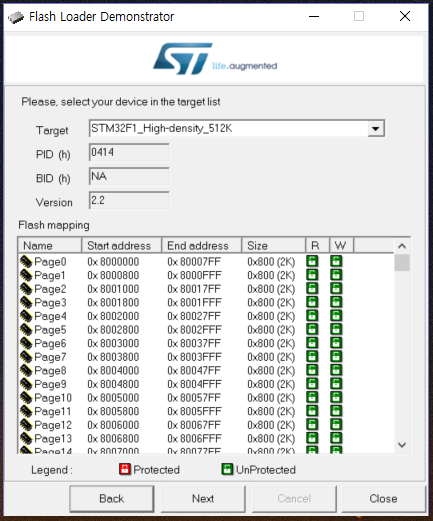Image resolution: width=433 pixels, height=521 pixels.
Task: Click the Start address column header
Action: point(122,246)
